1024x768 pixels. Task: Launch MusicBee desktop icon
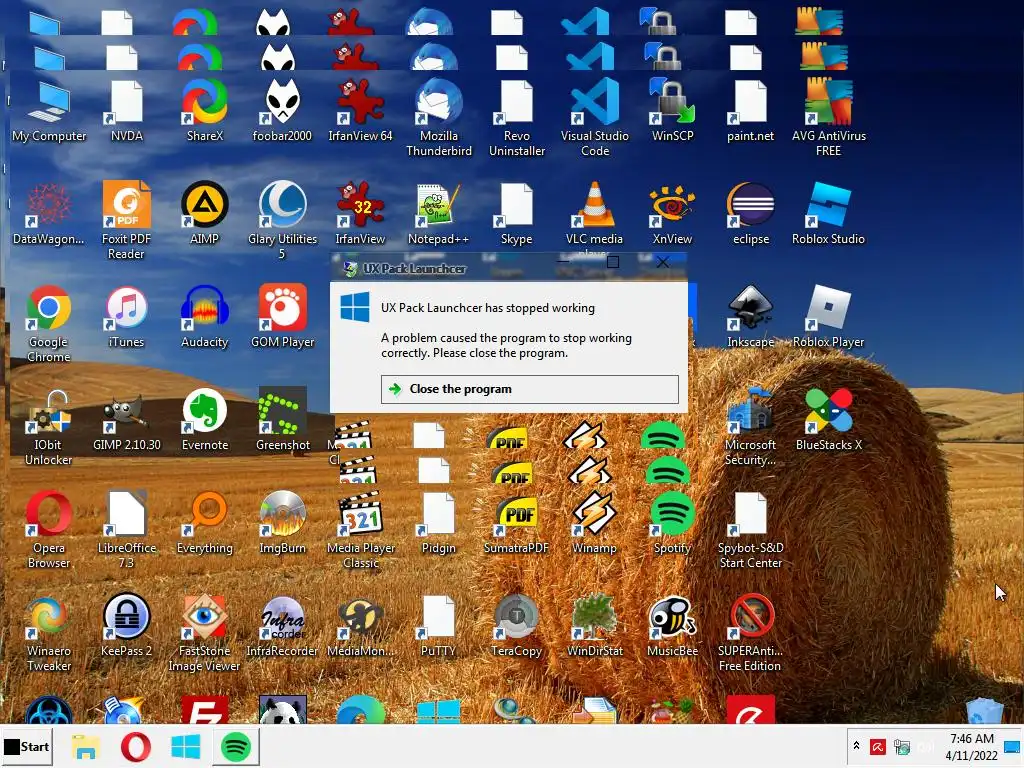coord(672,628)
